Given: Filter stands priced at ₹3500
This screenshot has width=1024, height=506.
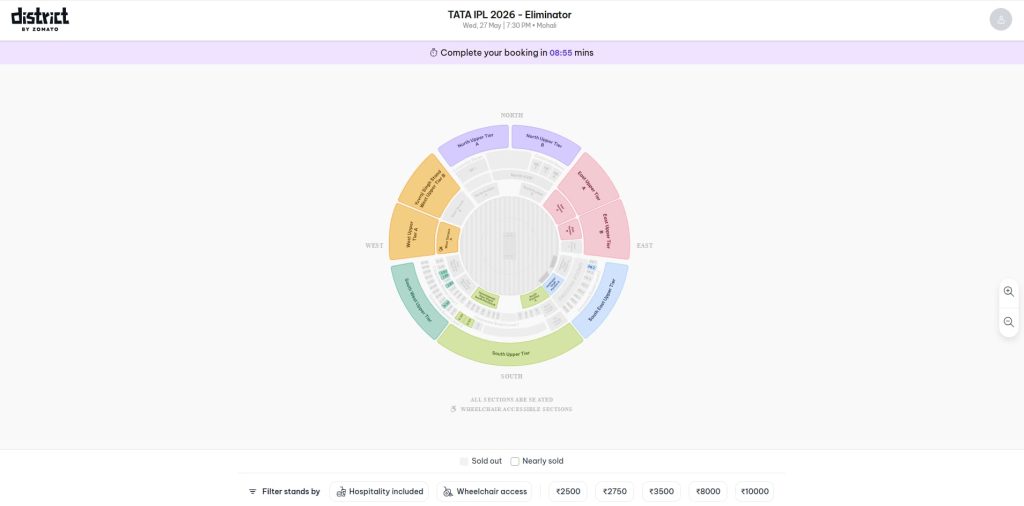Looking at the screenshot, I should pos(662,492).
